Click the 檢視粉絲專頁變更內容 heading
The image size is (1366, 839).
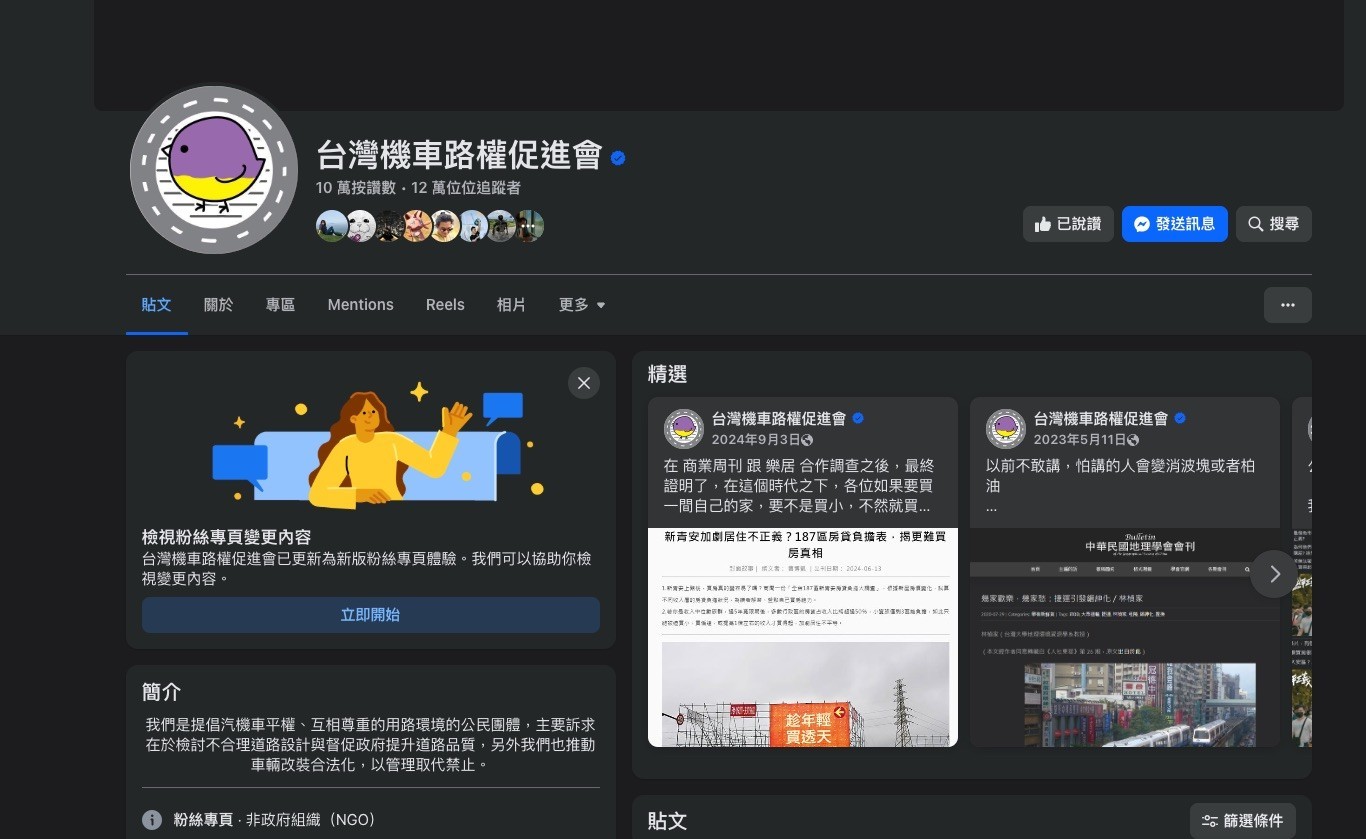[x=227, y=537]
